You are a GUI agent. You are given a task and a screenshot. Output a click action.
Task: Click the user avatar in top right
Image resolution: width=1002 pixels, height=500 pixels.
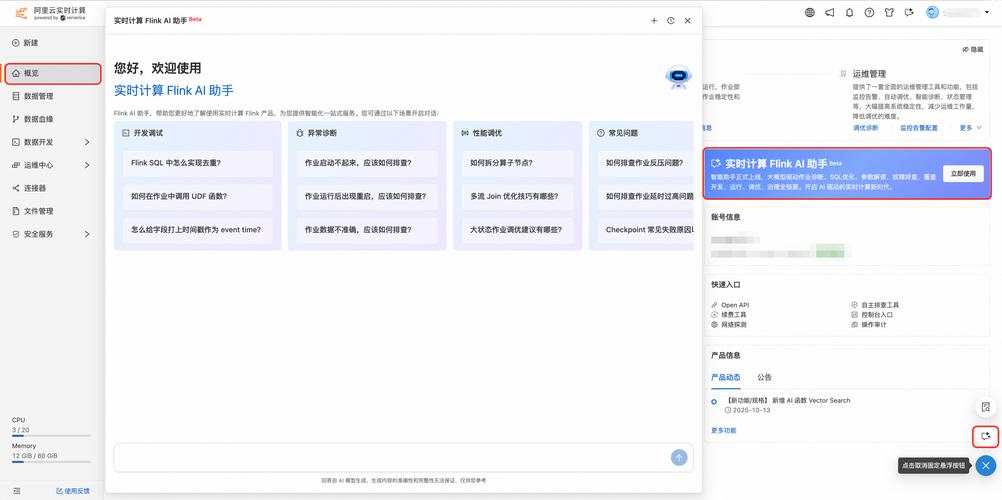pos(932,12)
